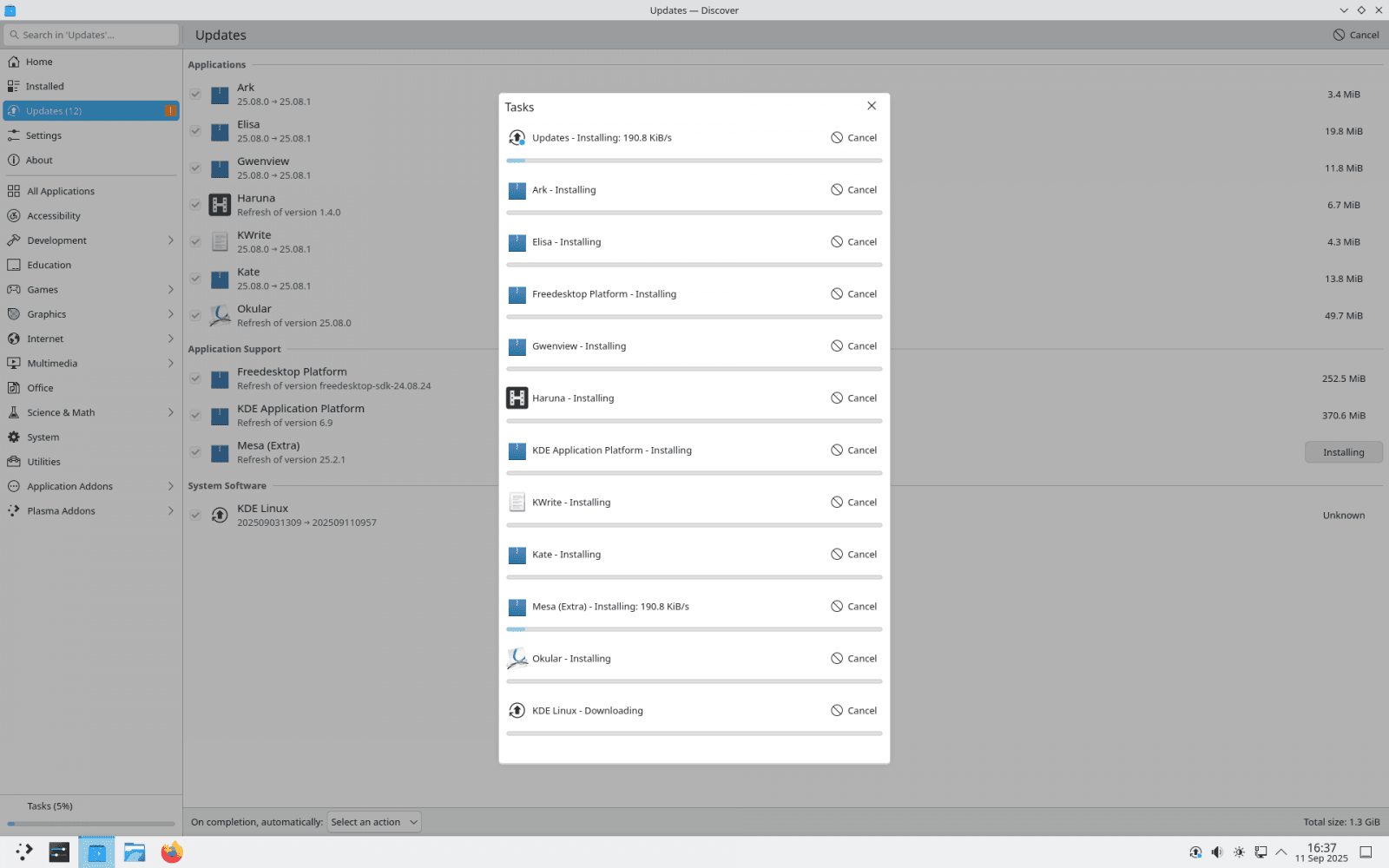Screen dimensions: 1389x868
Task: Open the 'Select an action' completion dropdown
Action: (374, 822)
